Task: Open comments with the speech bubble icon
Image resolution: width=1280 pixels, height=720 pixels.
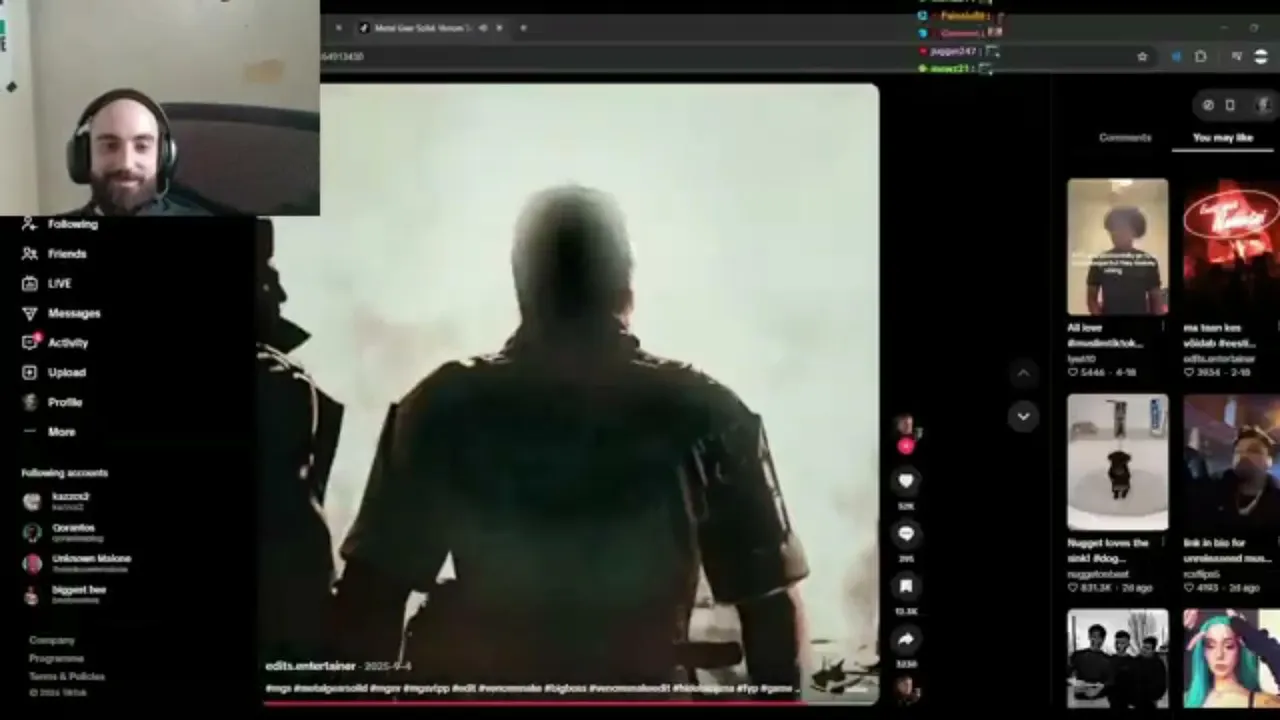Action: click(x=906, y=534)
